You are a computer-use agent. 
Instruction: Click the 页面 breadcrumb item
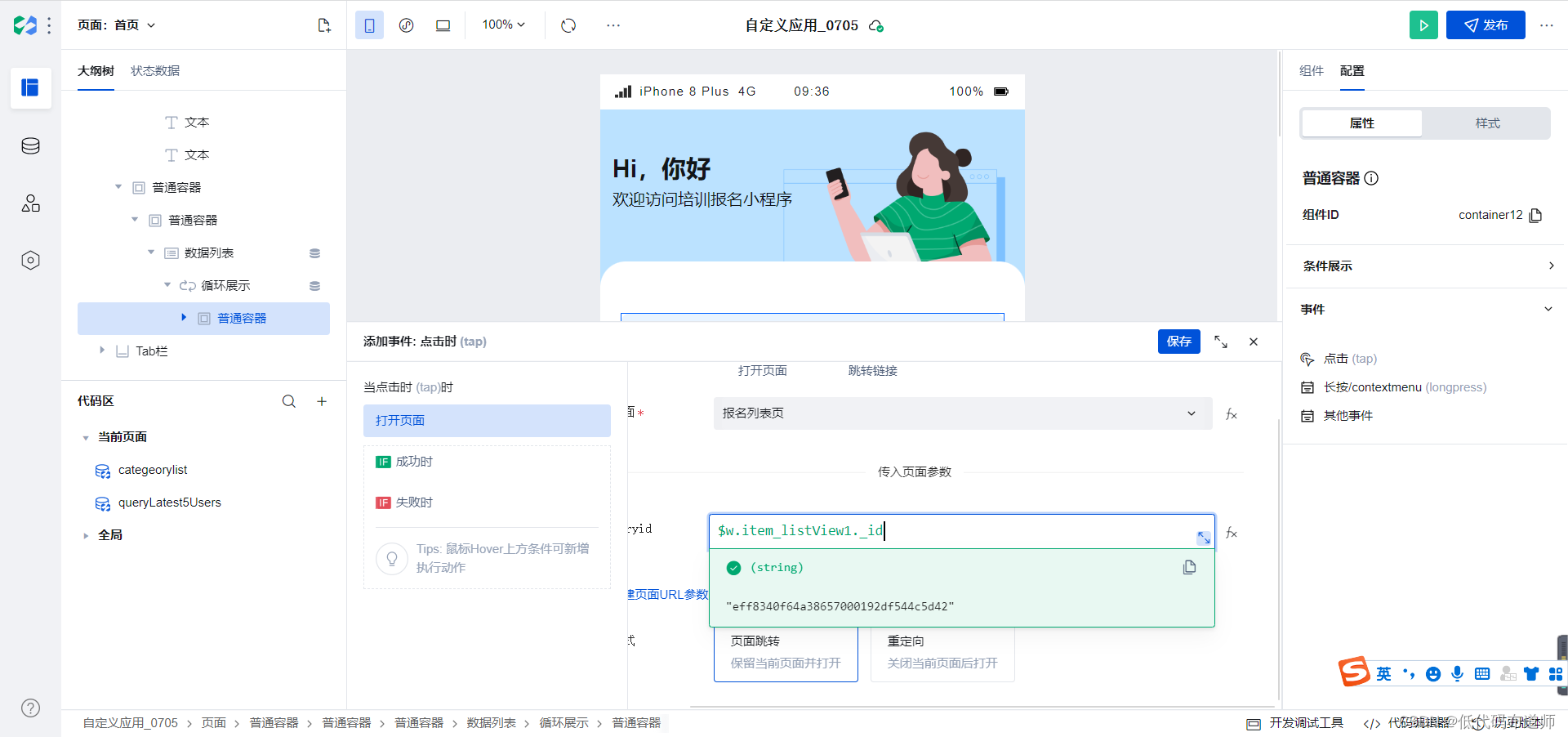point(214,723)
